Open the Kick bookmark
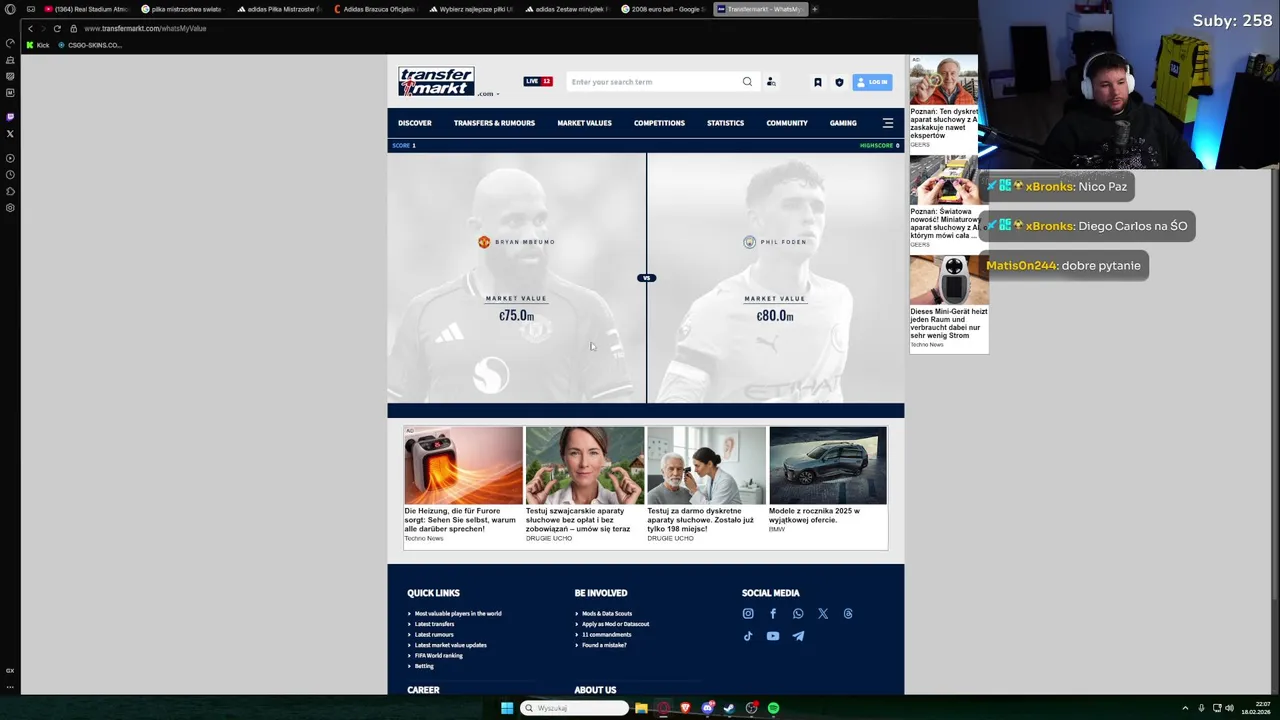 38,45
